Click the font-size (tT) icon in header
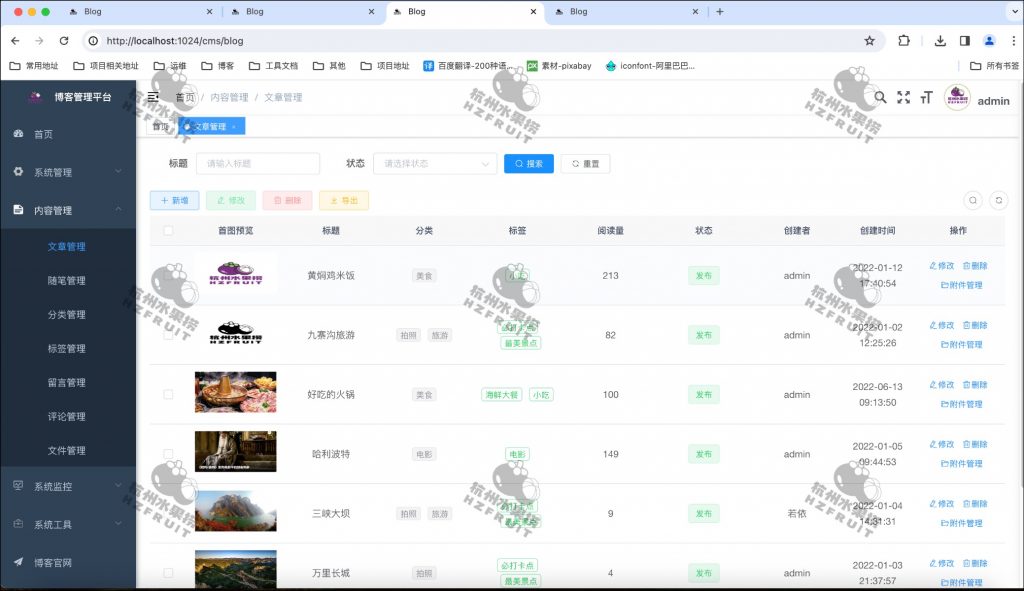 pos(925,98)
